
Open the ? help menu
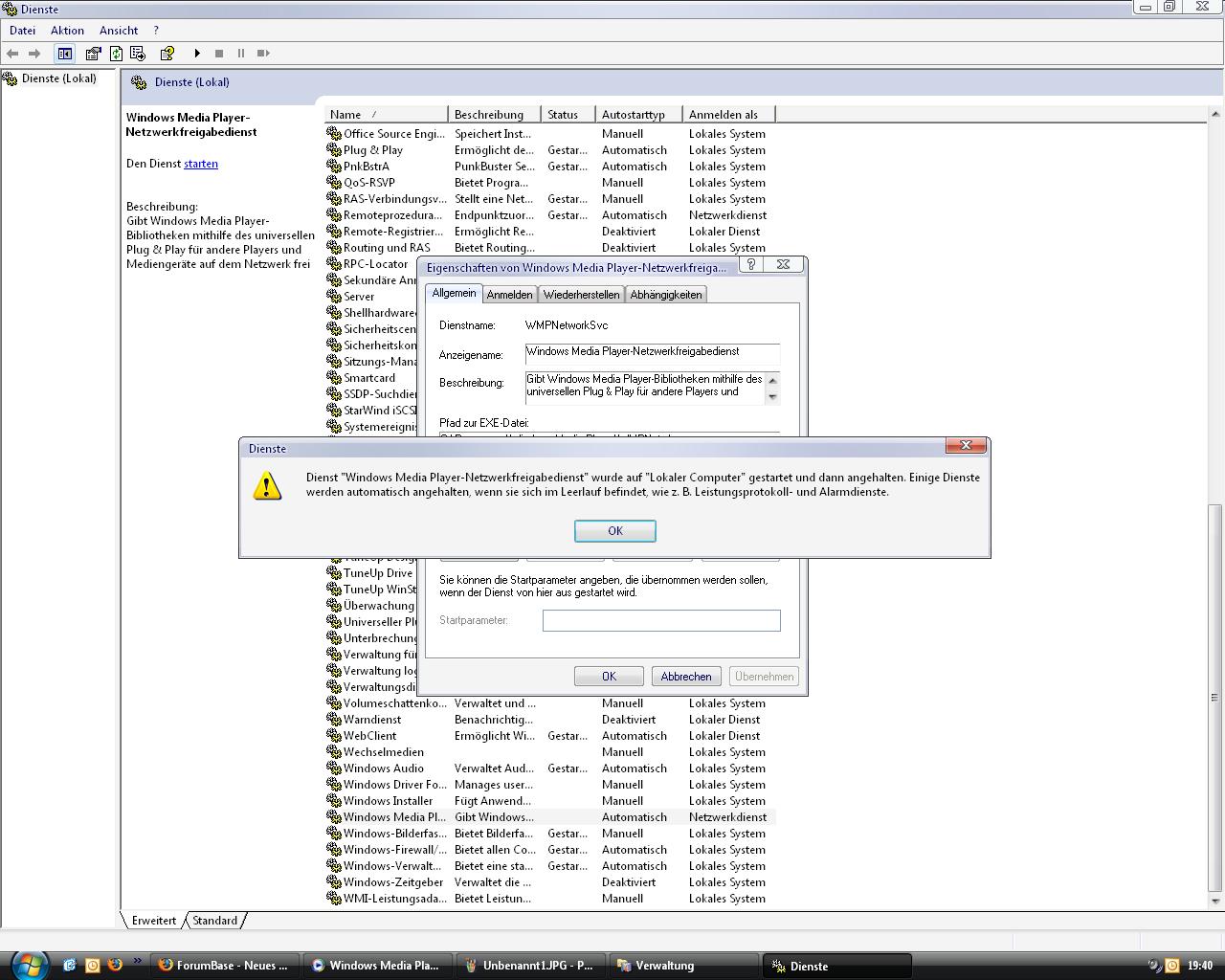(x=156, y=31)
